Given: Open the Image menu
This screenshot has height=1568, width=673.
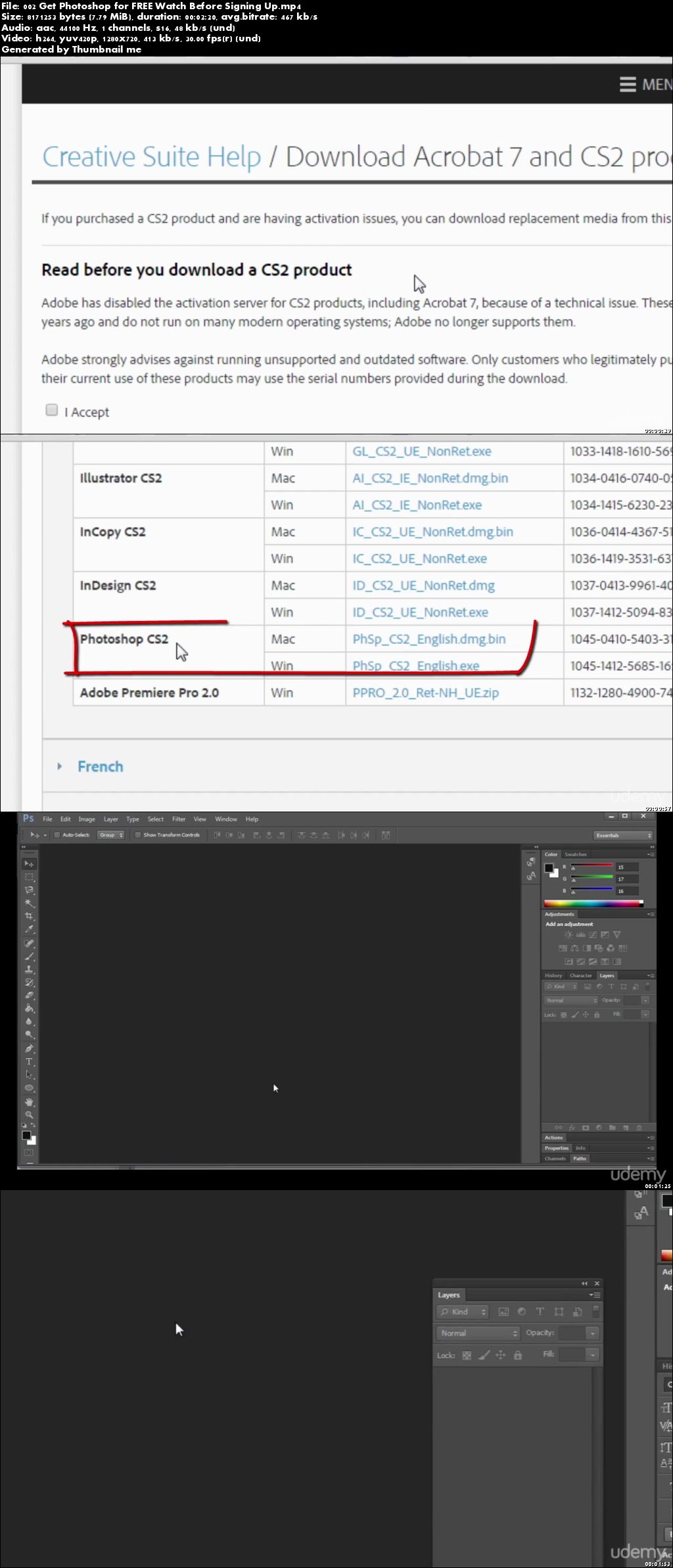Looking at the screenshot, I should [87, 819].
